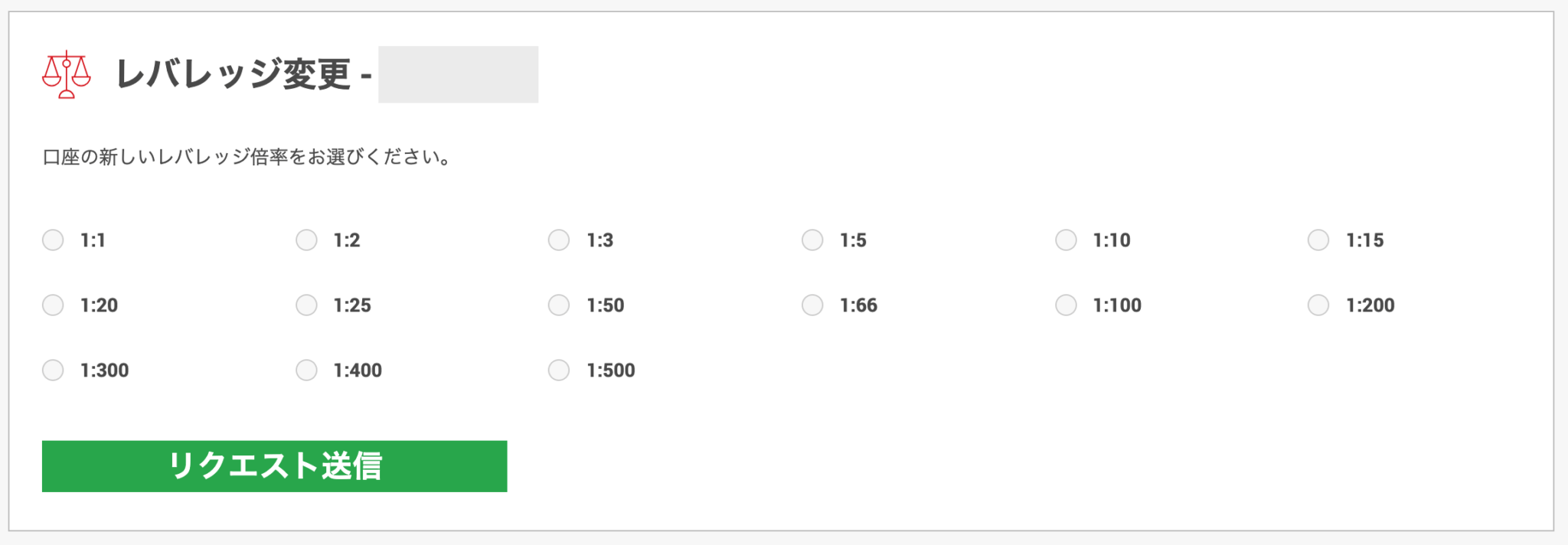The width and height of the screenshot is (1568, 545).
Task: Click the green リクエスト送信 button
Action: pyautogui.click(x=274, y=466)
